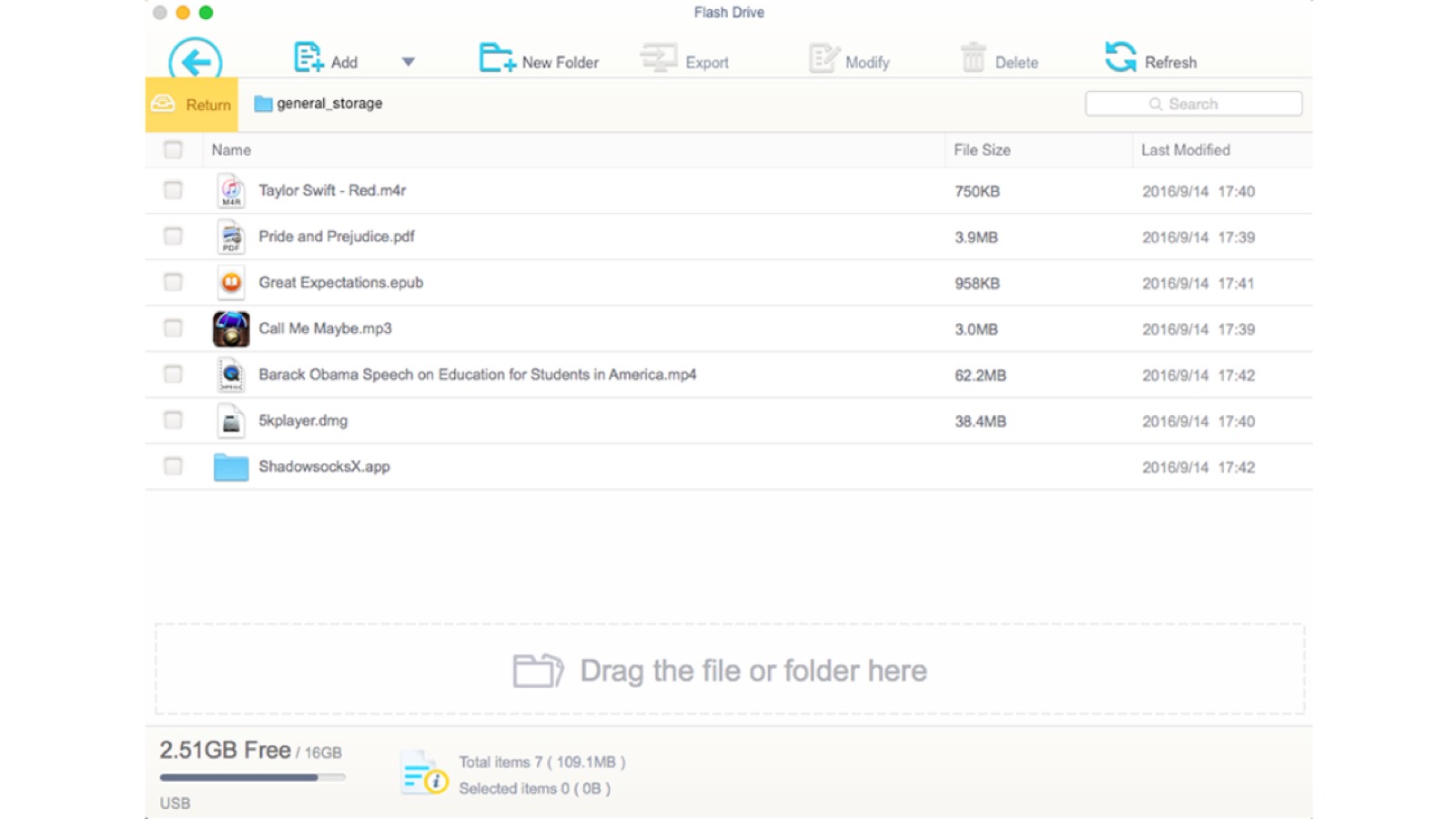Create a New Folder from the toolbar

[539, 59]
